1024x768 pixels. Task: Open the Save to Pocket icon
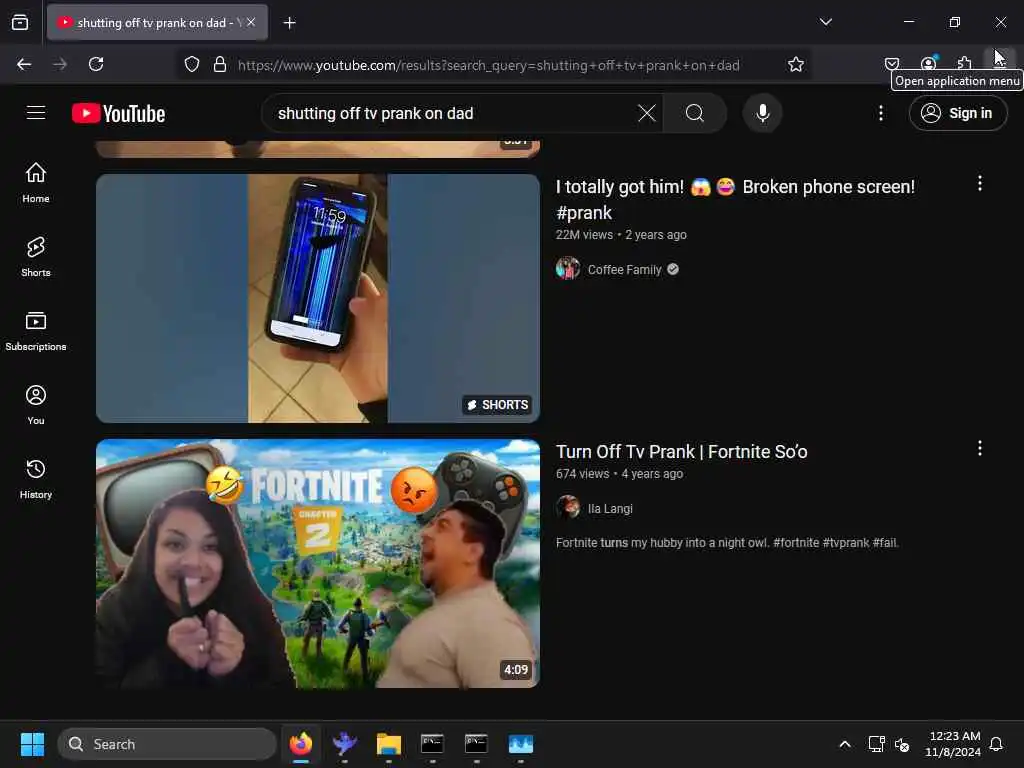891,63
